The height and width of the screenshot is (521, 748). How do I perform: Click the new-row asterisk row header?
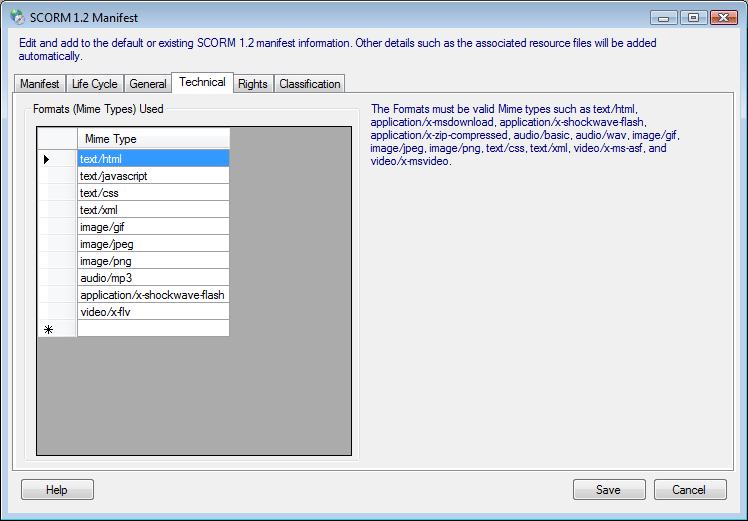[57, 329]
